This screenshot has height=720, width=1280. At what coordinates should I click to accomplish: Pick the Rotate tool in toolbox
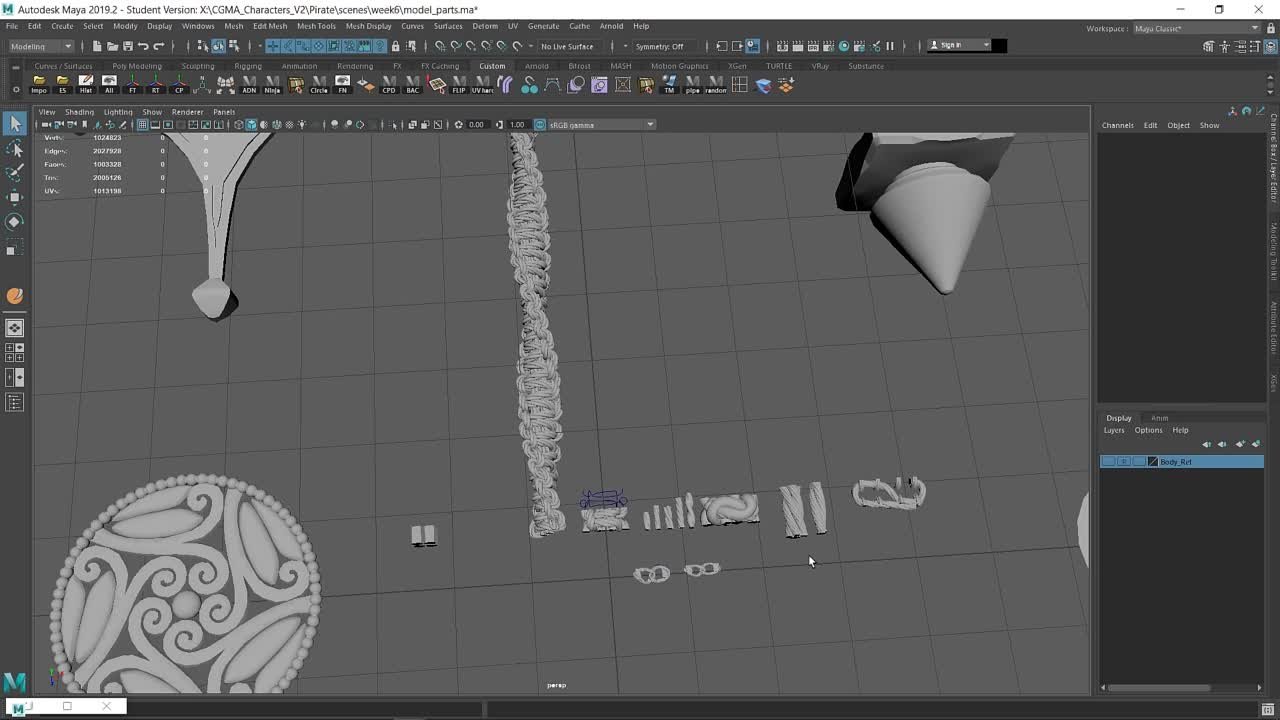15,221
